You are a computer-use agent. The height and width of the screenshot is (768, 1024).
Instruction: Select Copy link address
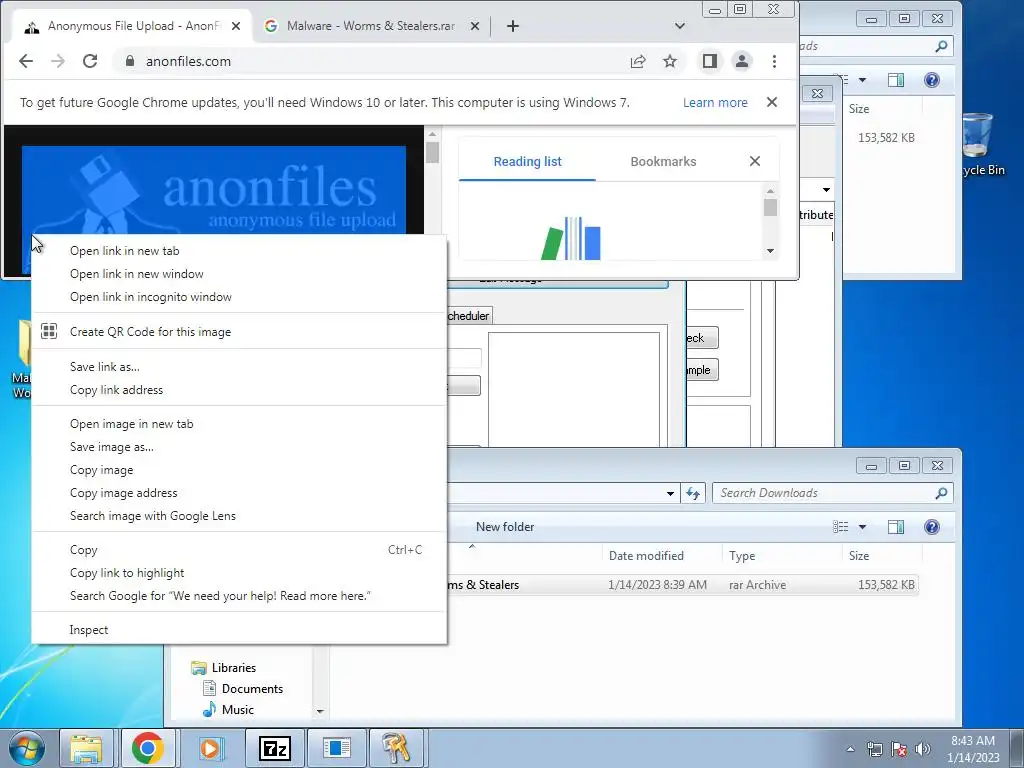click(239, 390)
